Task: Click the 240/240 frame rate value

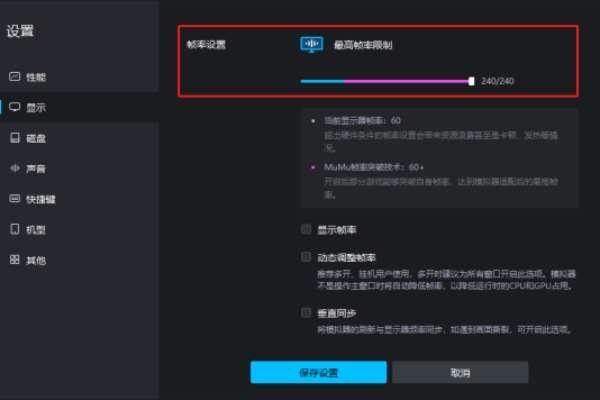Action: (497, 81)
